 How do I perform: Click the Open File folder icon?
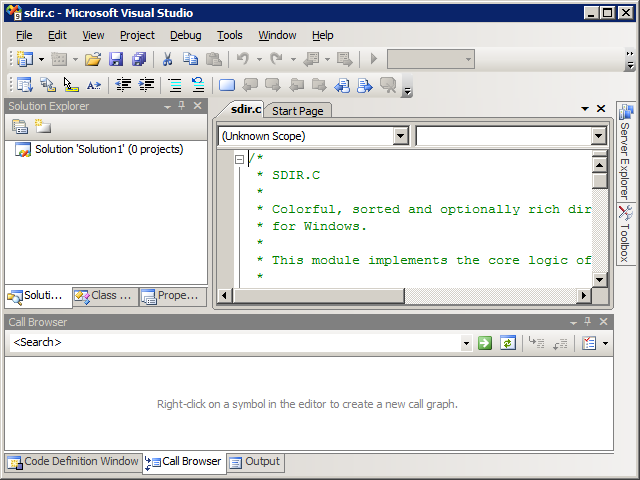pos(93,59)
